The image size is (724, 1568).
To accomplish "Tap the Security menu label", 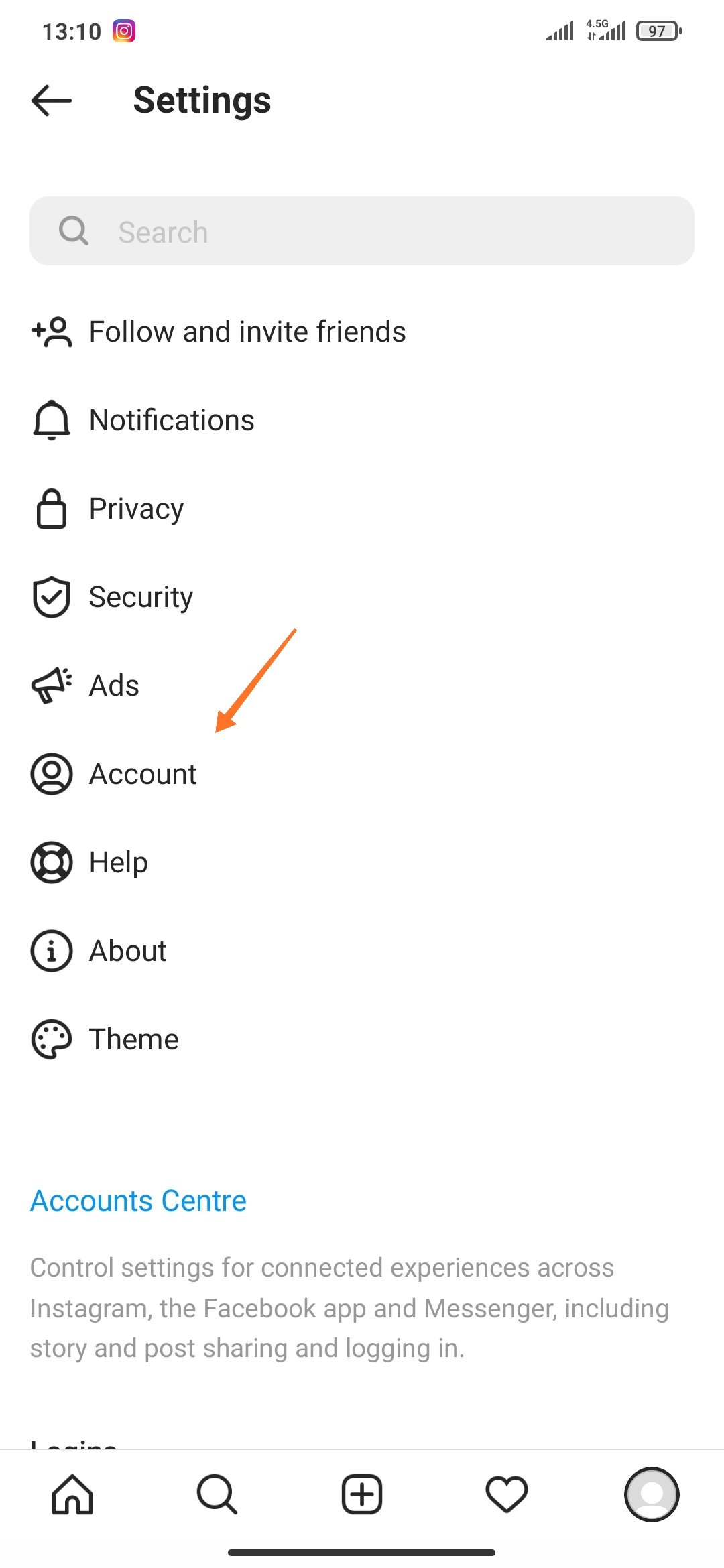I will click(141, 597).
